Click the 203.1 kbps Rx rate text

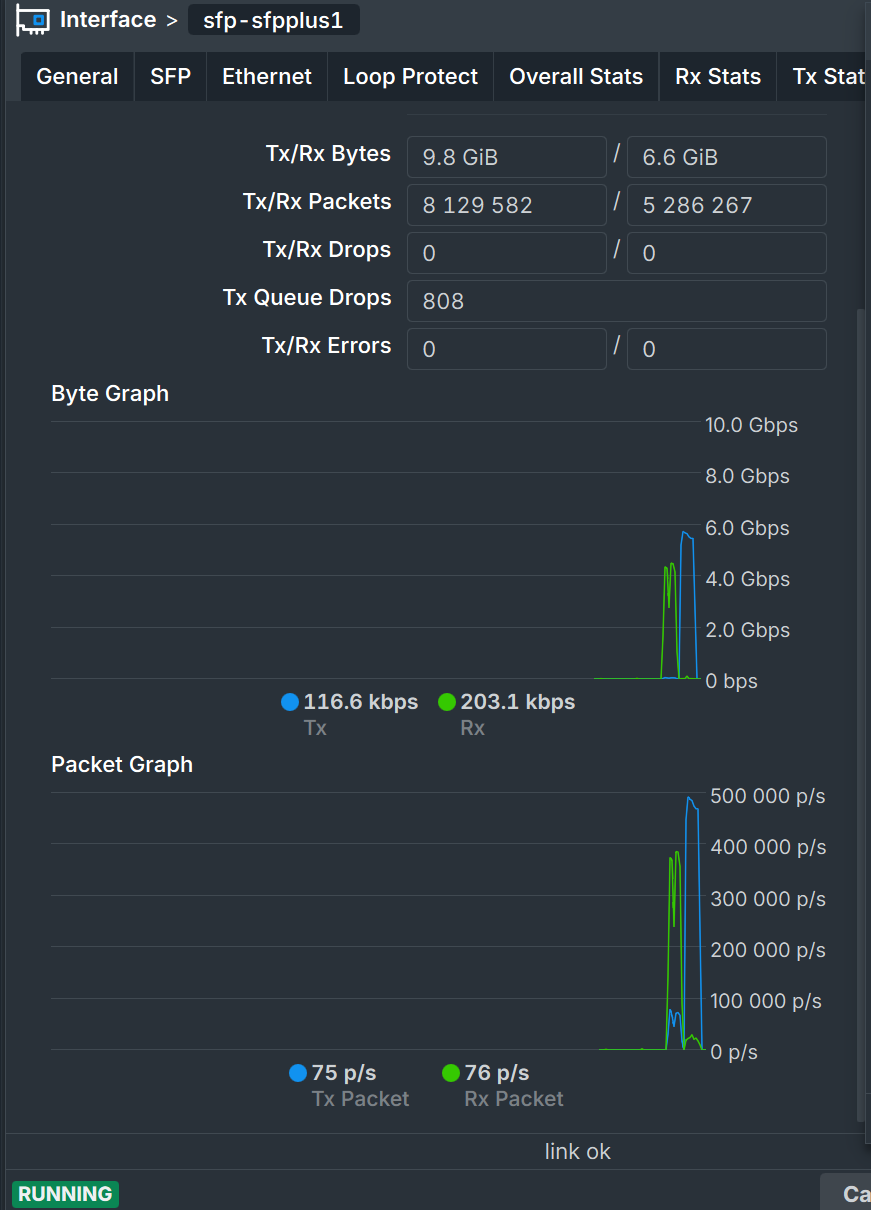(x=518, y=702)
